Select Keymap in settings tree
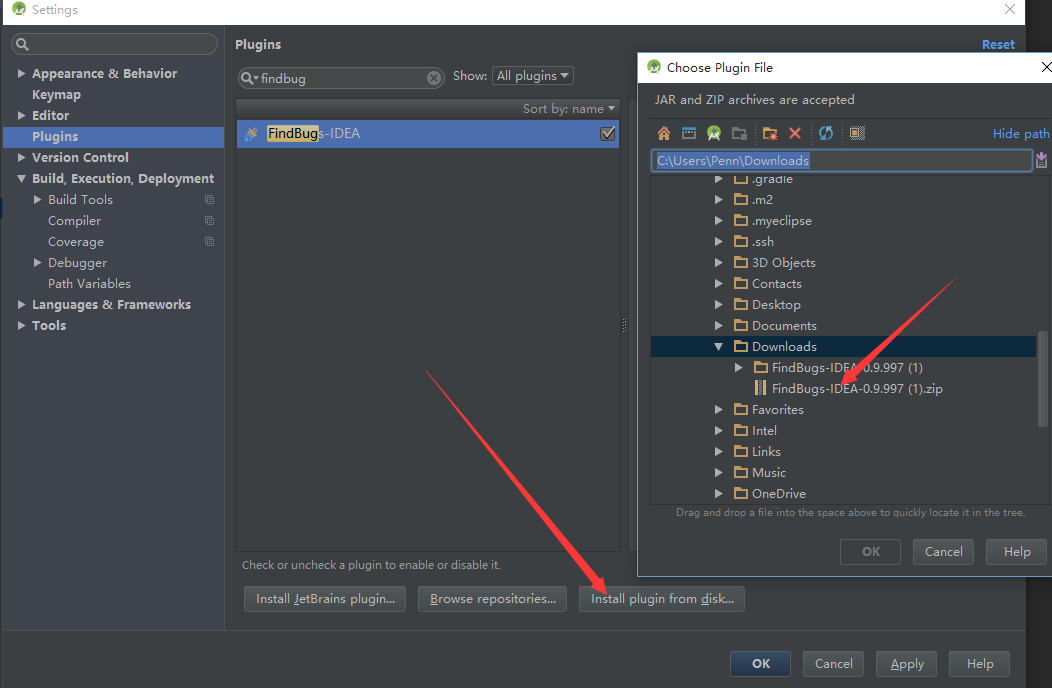 click(56, 95)
